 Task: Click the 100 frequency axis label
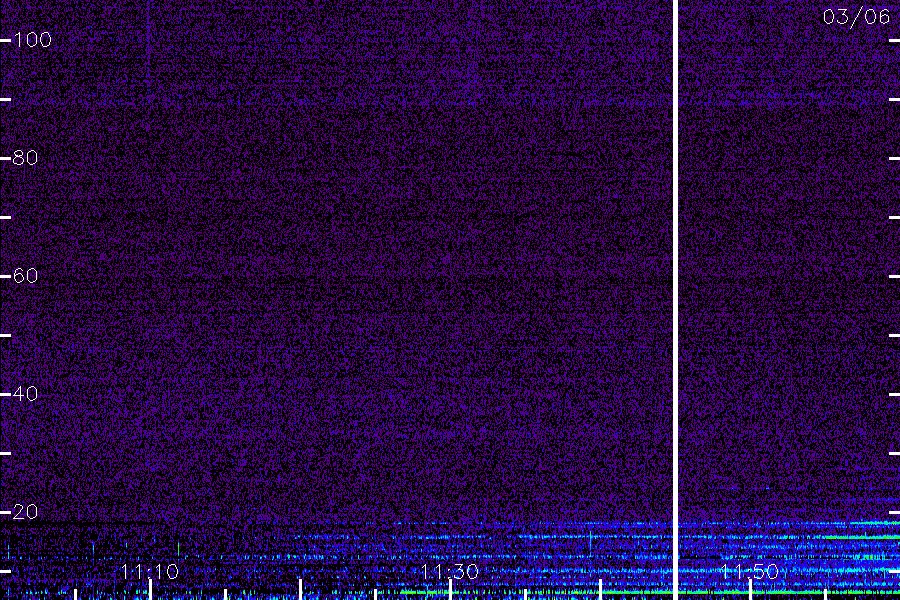click(x=32, y=40)
